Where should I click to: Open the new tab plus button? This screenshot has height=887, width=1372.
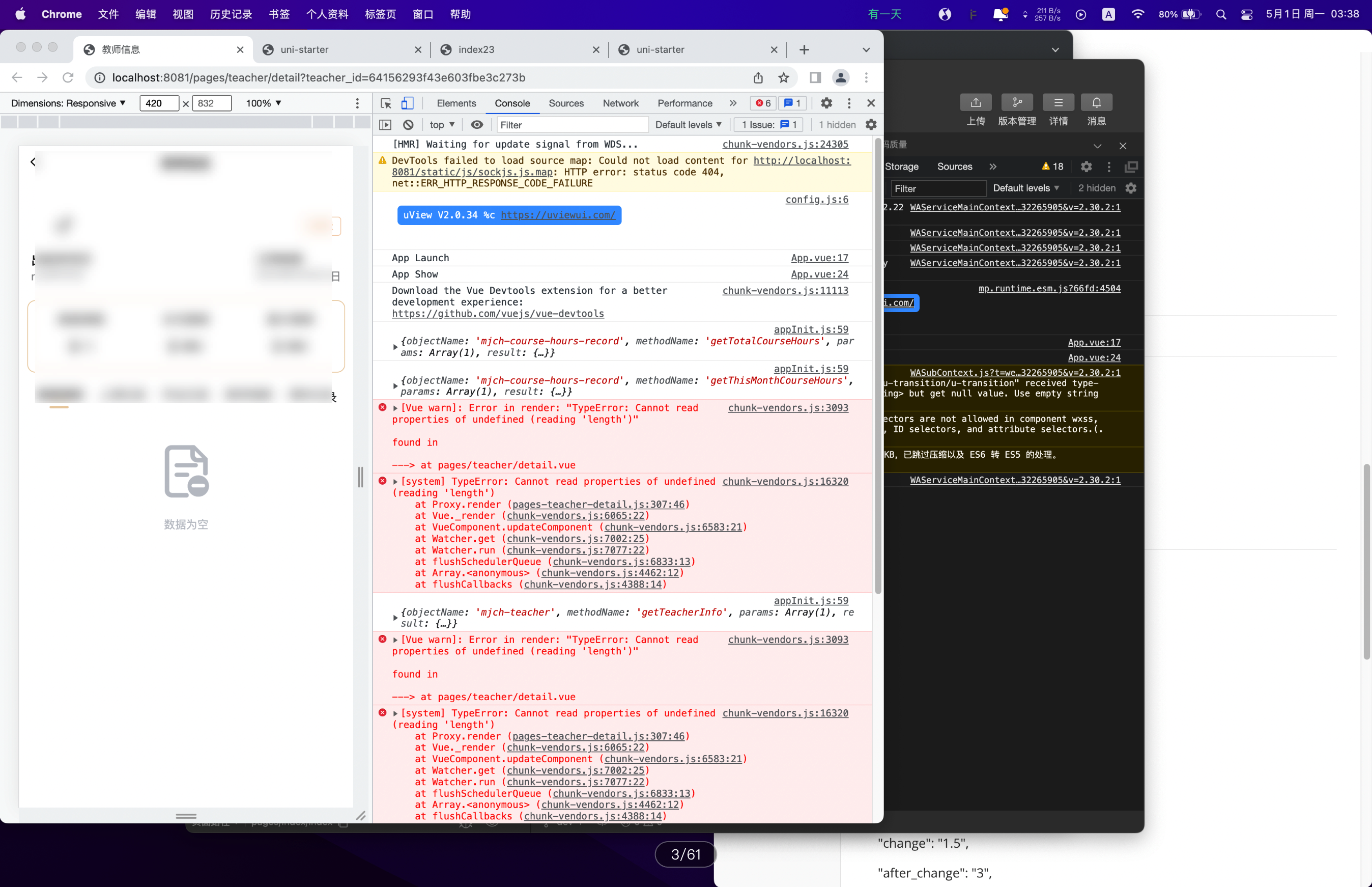click(804, 49)
